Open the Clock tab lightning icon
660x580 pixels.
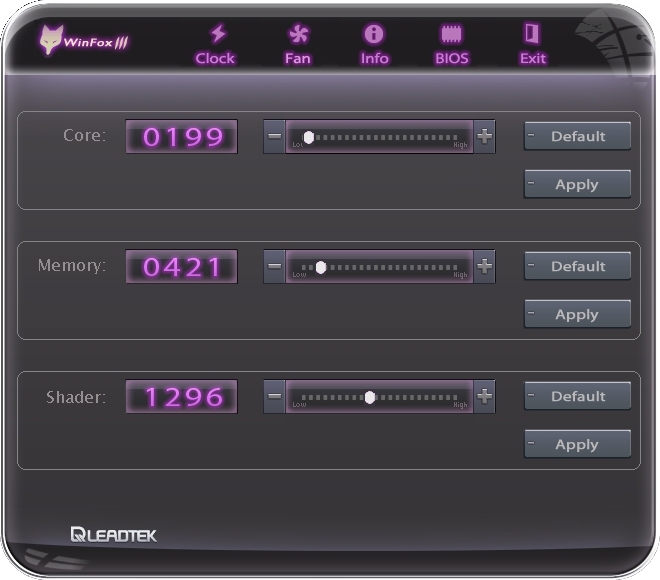tap(218, 34)
